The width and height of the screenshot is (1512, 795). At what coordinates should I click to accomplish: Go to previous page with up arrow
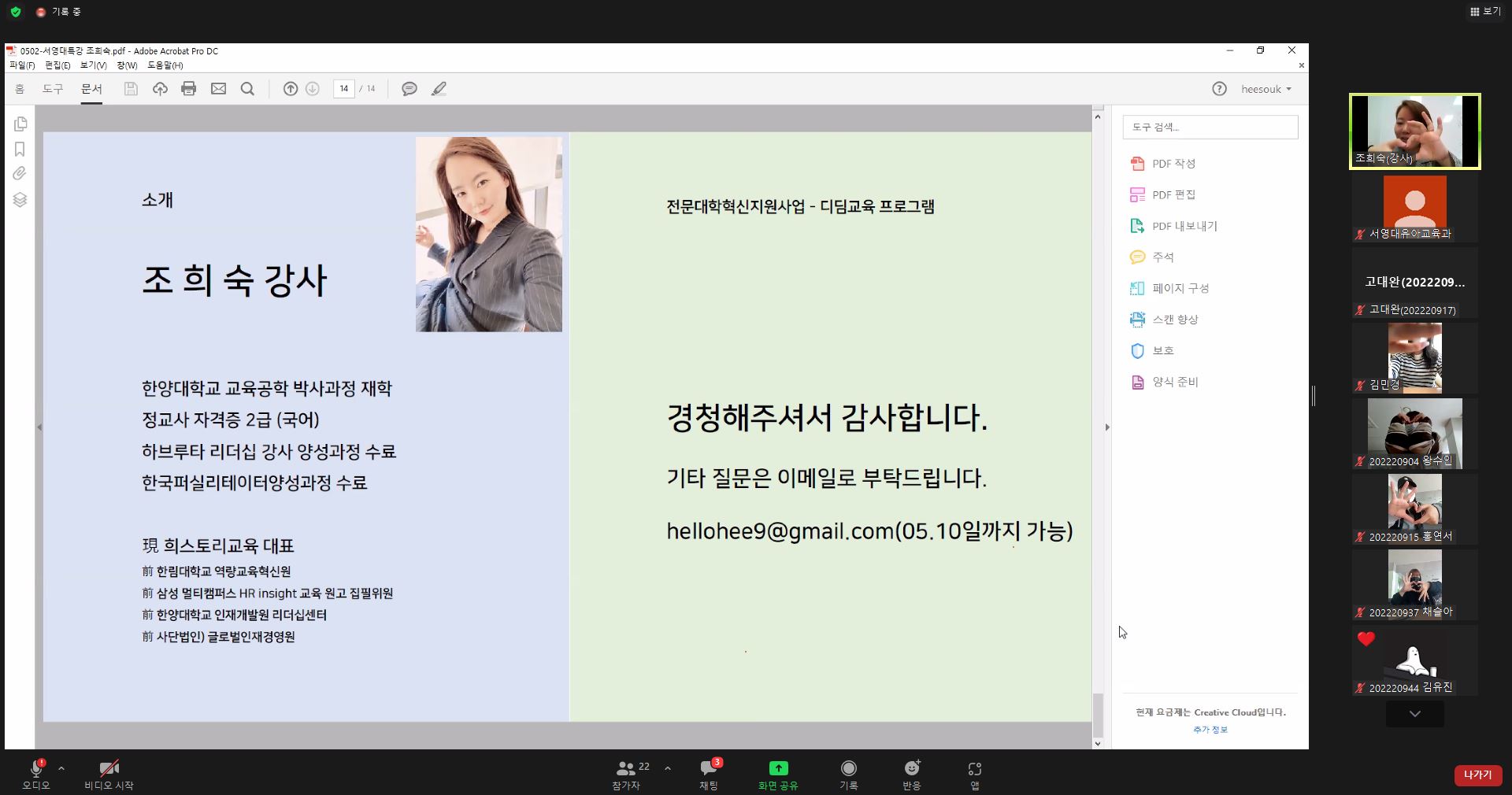click(x=291, y=89)
